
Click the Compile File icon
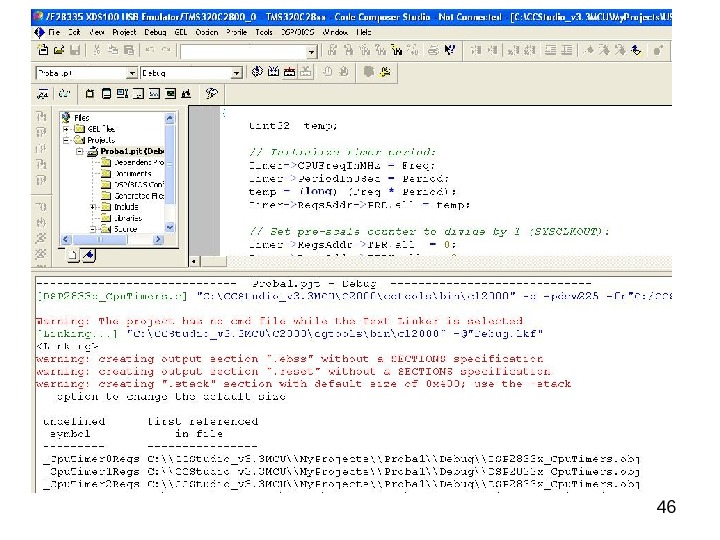click(257, 72)
